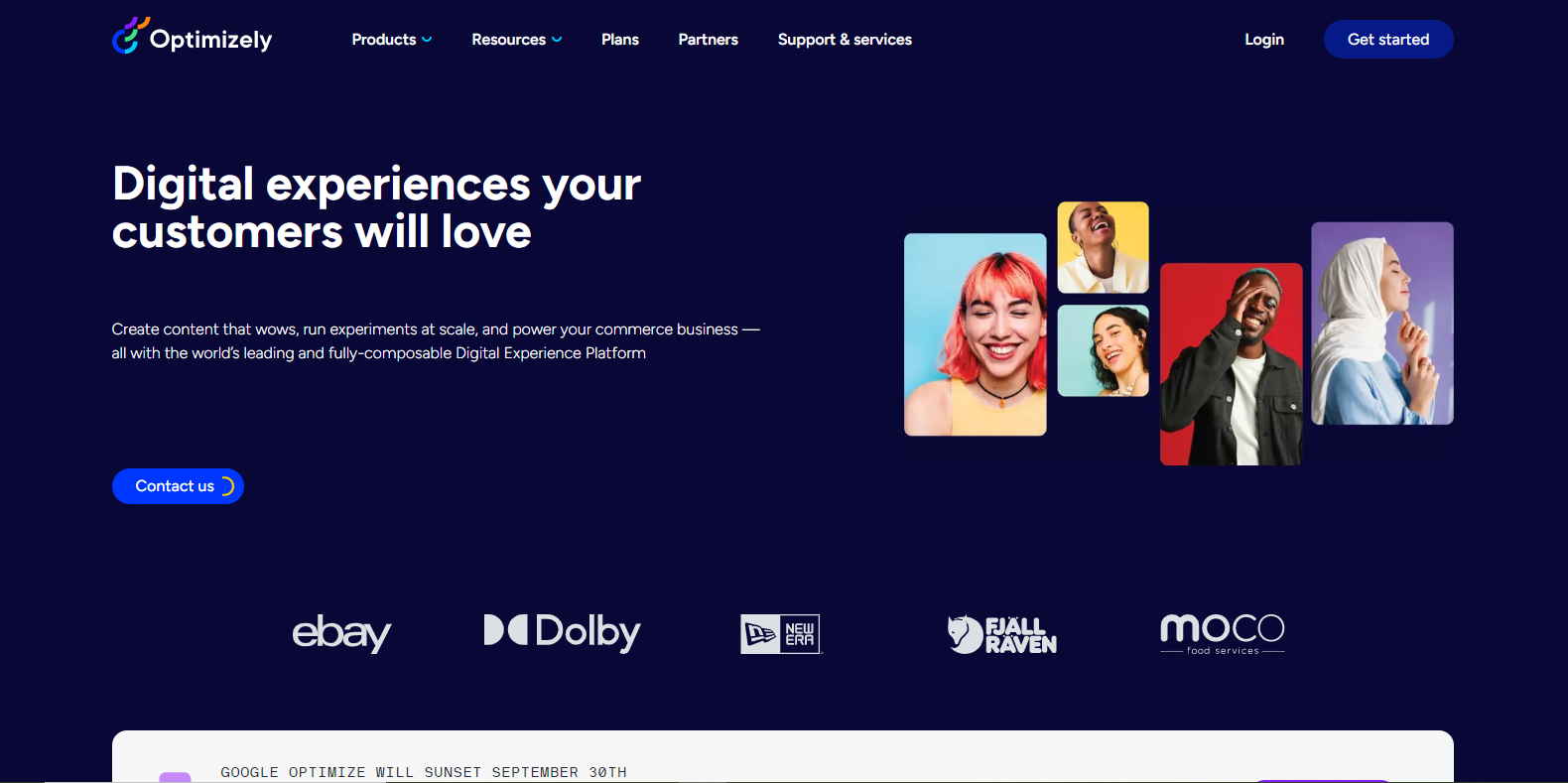The height and width of the screenshot is (783, 1568).
Task: Click the Google Optimize sunset banner text
Action: (424, 772)
